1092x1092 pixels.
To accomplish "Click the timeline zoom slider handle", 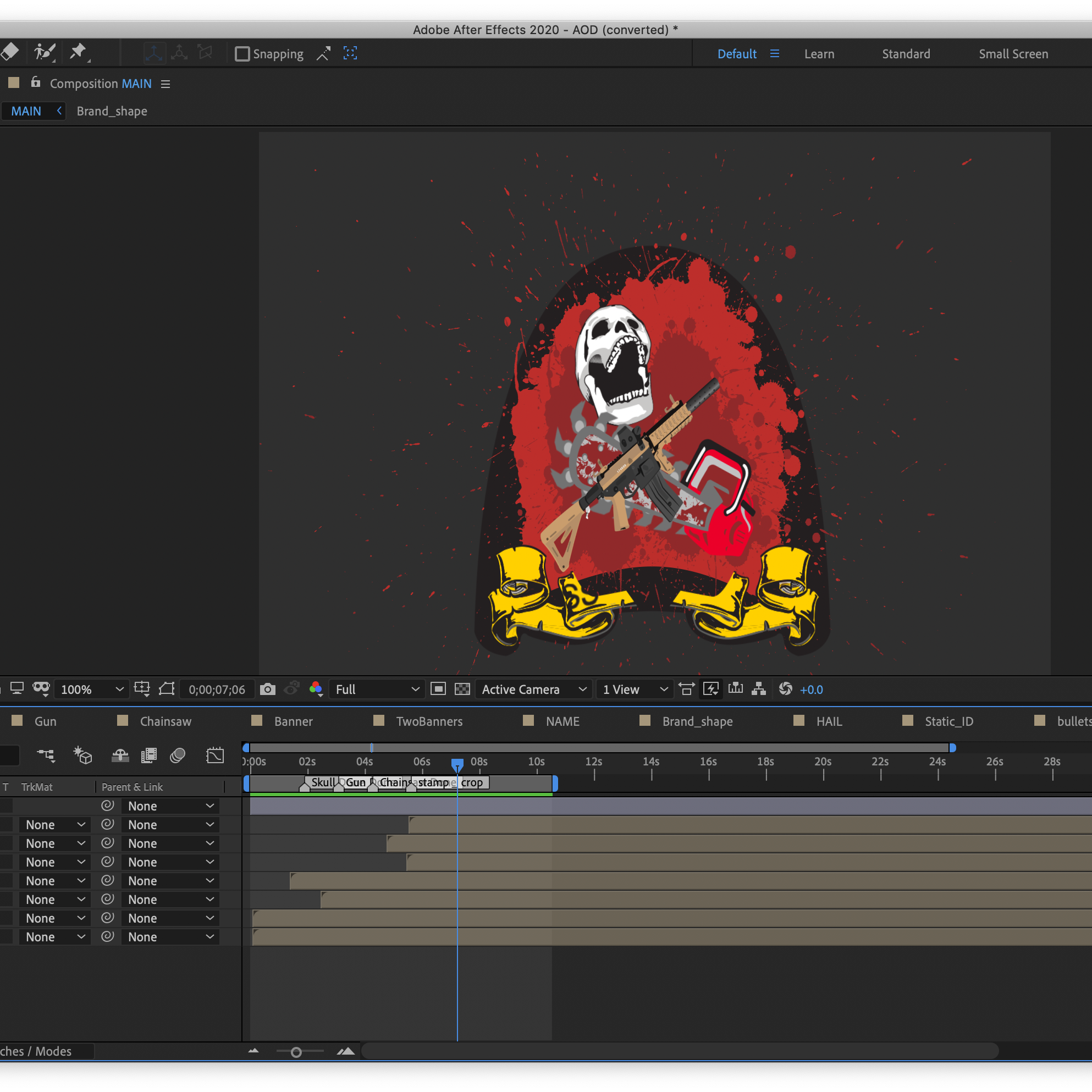I will [296, 1052].
